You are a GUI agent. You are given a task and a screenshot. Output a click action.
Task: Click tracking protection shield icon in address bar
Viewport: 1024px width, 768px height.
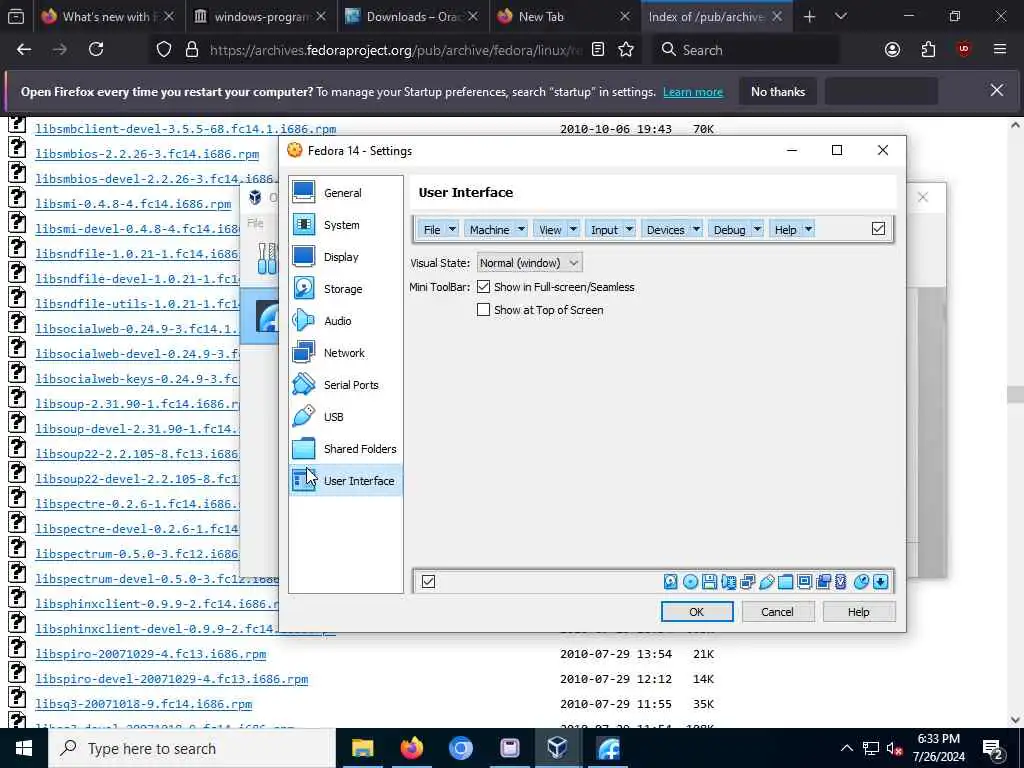pos(164,50)
